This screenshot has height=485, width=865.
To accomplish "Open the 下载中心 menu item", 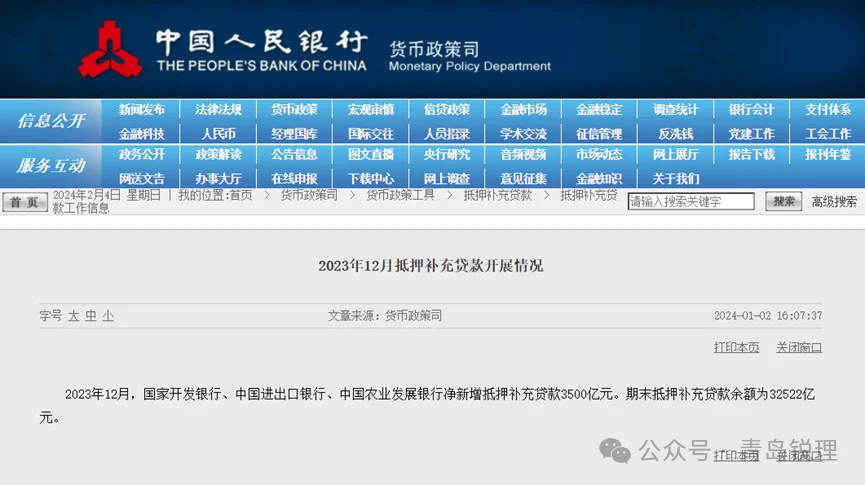I will (371, 179).
